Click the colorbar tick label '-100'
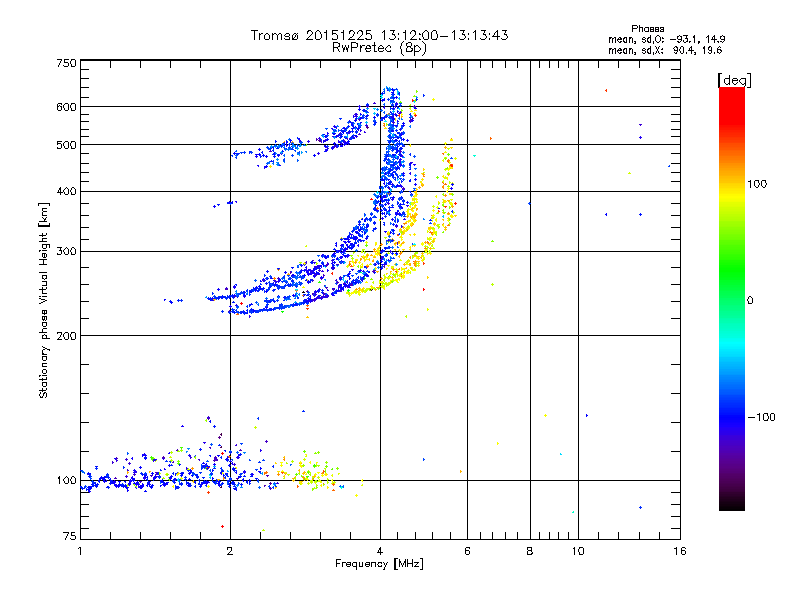The image size is (800, 600). [761, 417]
